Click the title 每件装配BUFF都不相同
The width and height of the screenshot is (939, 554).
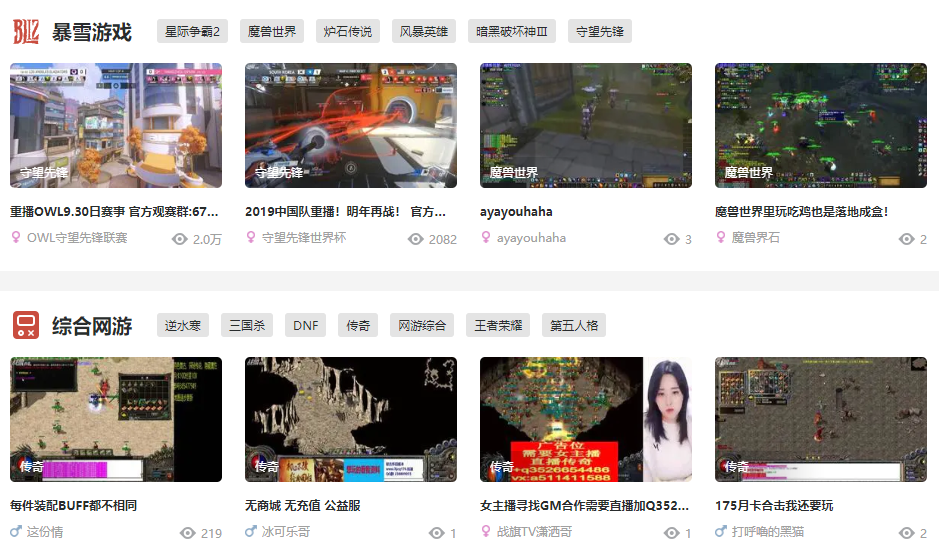(x=74, y=505)
